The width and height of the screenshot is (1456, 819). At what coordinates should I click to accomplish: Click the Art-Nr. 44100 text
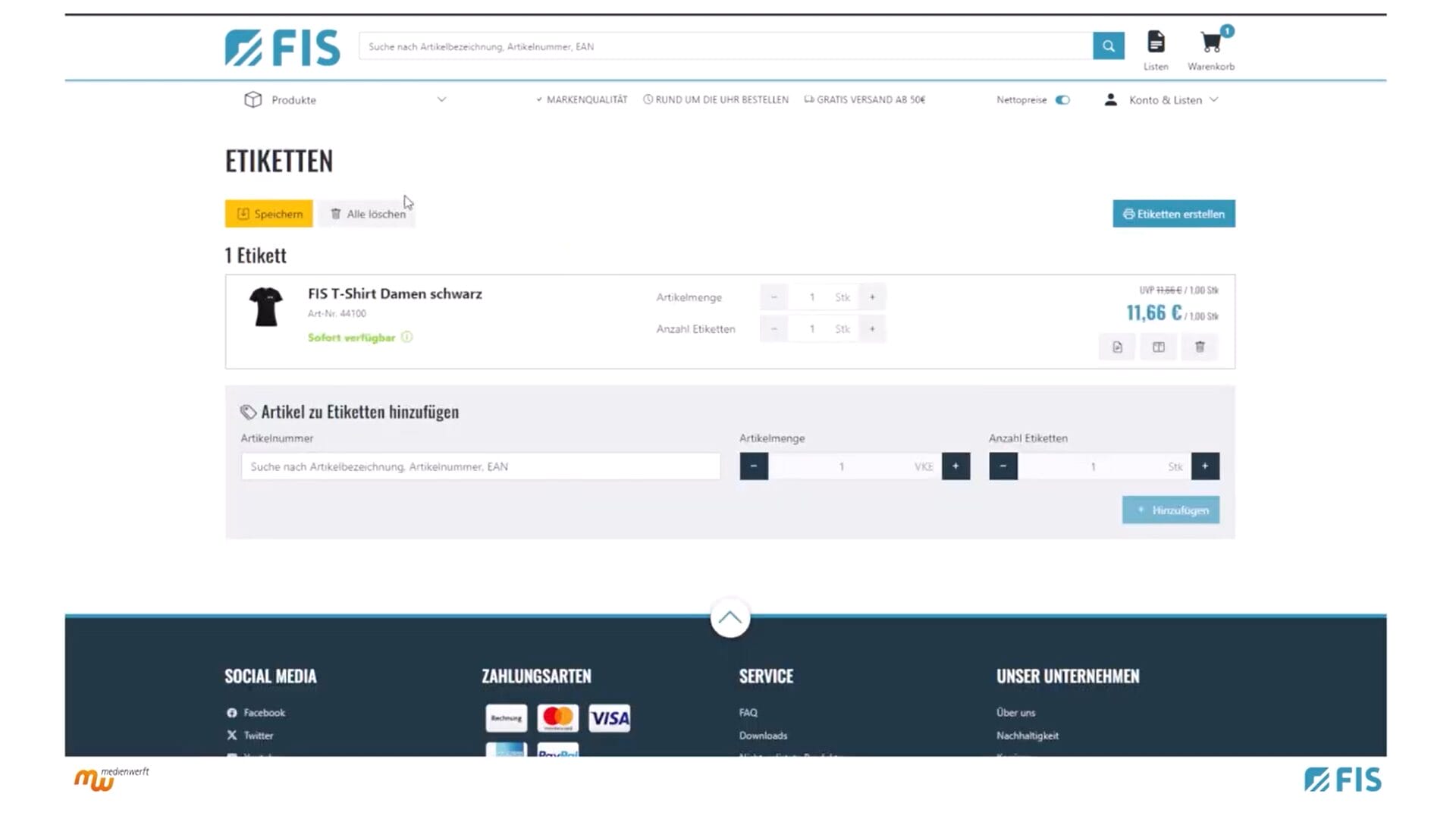[x=337, y=313]
